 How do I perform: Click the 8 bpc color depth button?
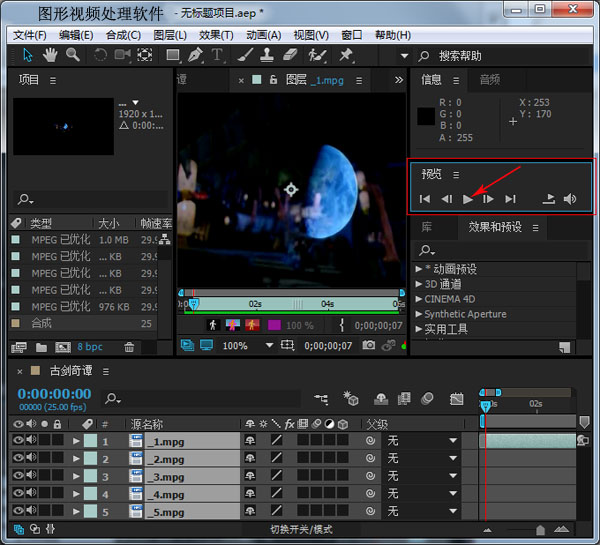90,347
